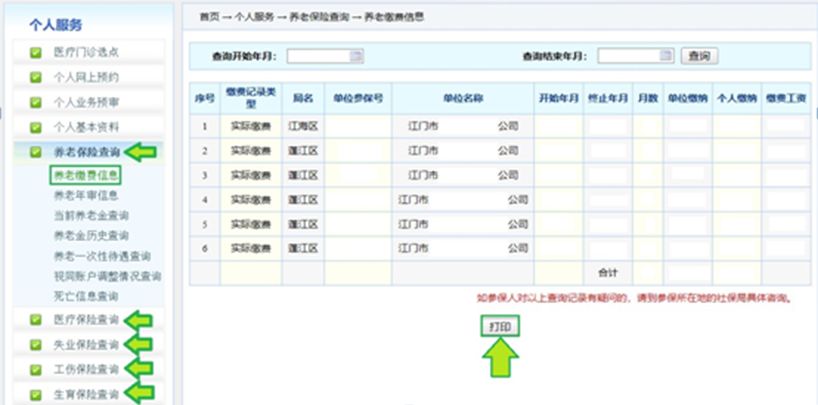Click the green check icon next to 医疗门诊选点
Screen dimensions: 818x405
pyautogui.click(x=35, y=52)
